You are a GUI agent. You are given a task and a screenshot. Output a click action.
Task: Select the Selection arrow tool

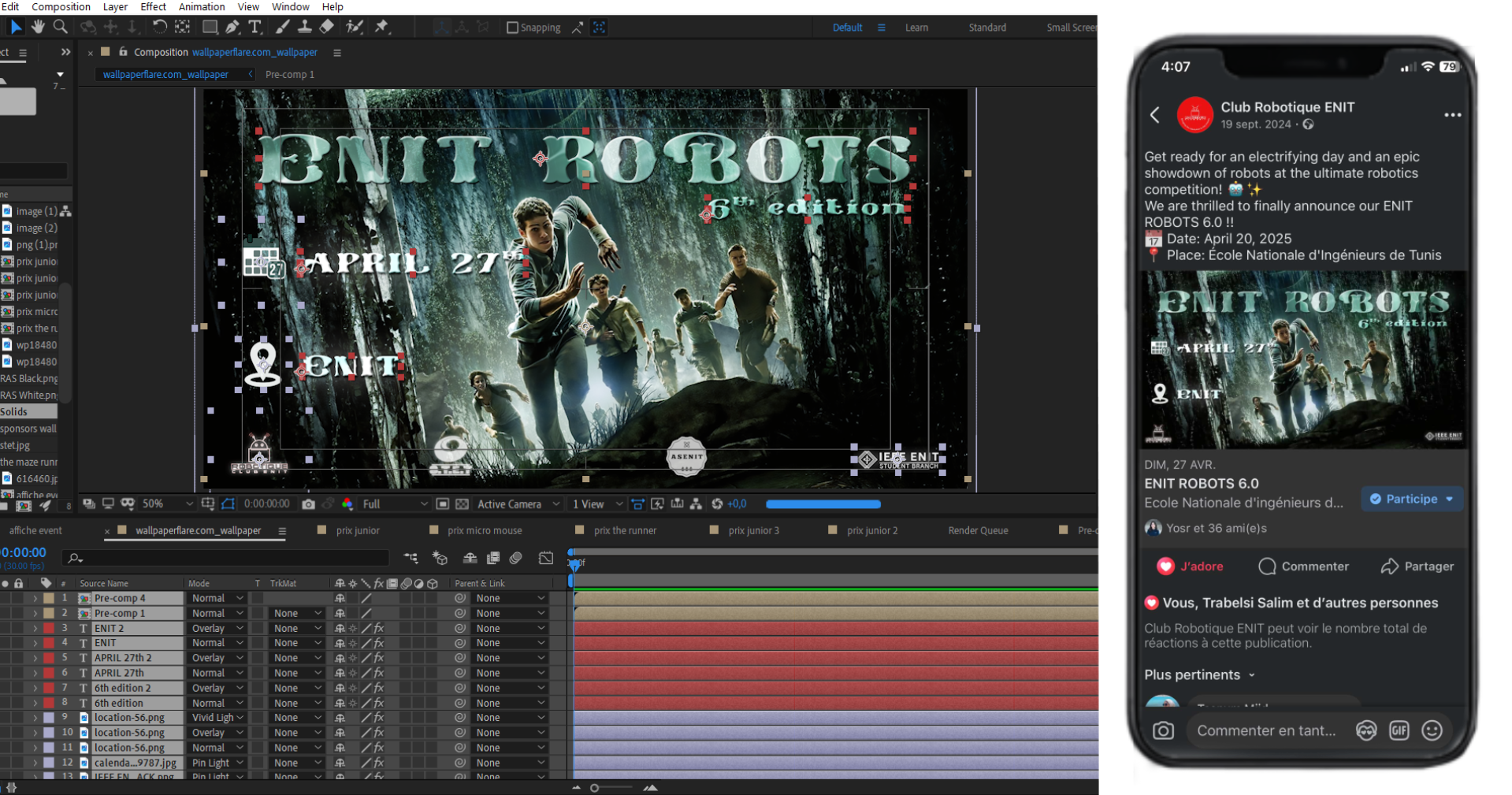click(x=16, y=27)
